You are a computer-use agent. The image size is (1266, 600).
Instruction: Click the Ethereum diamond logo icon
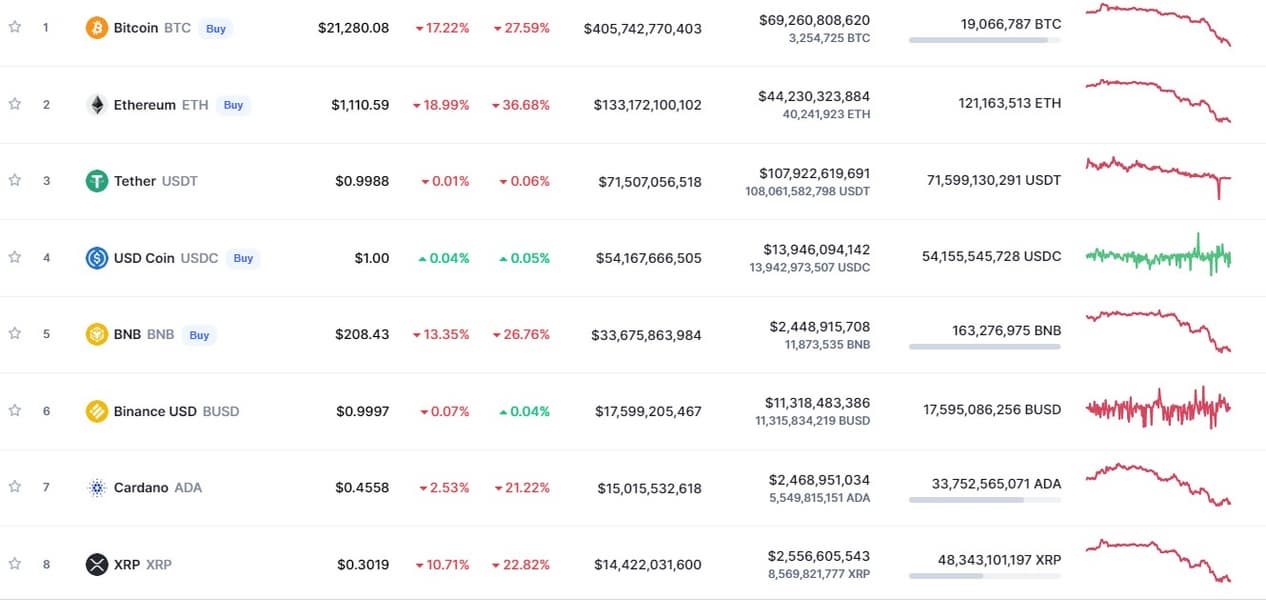coord(97,105)
